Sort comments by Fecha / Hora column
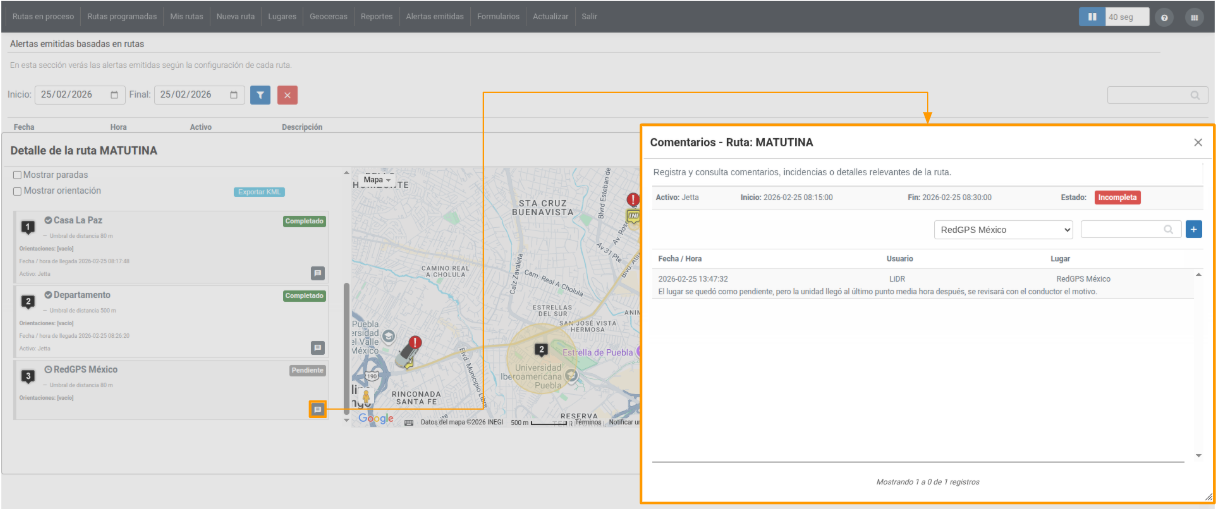This screenshot has height=509, width=1218. (680, 259)
